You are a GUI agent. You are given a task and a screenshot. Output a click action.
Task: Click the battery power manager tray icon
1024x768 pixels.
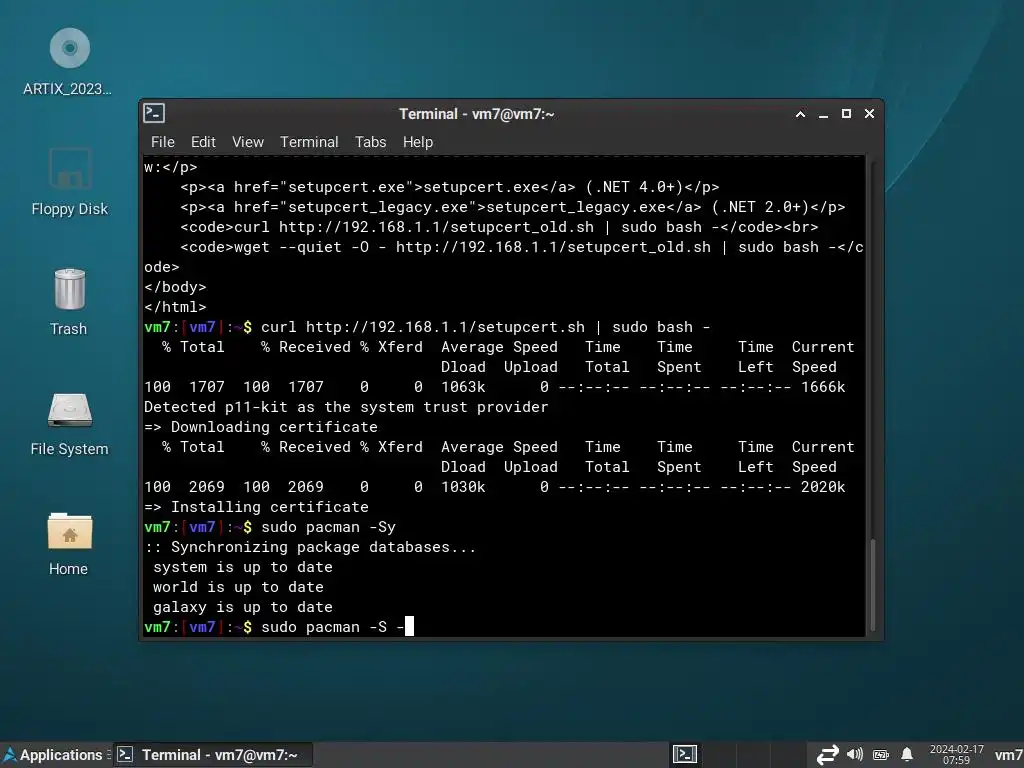coord(881,755)
